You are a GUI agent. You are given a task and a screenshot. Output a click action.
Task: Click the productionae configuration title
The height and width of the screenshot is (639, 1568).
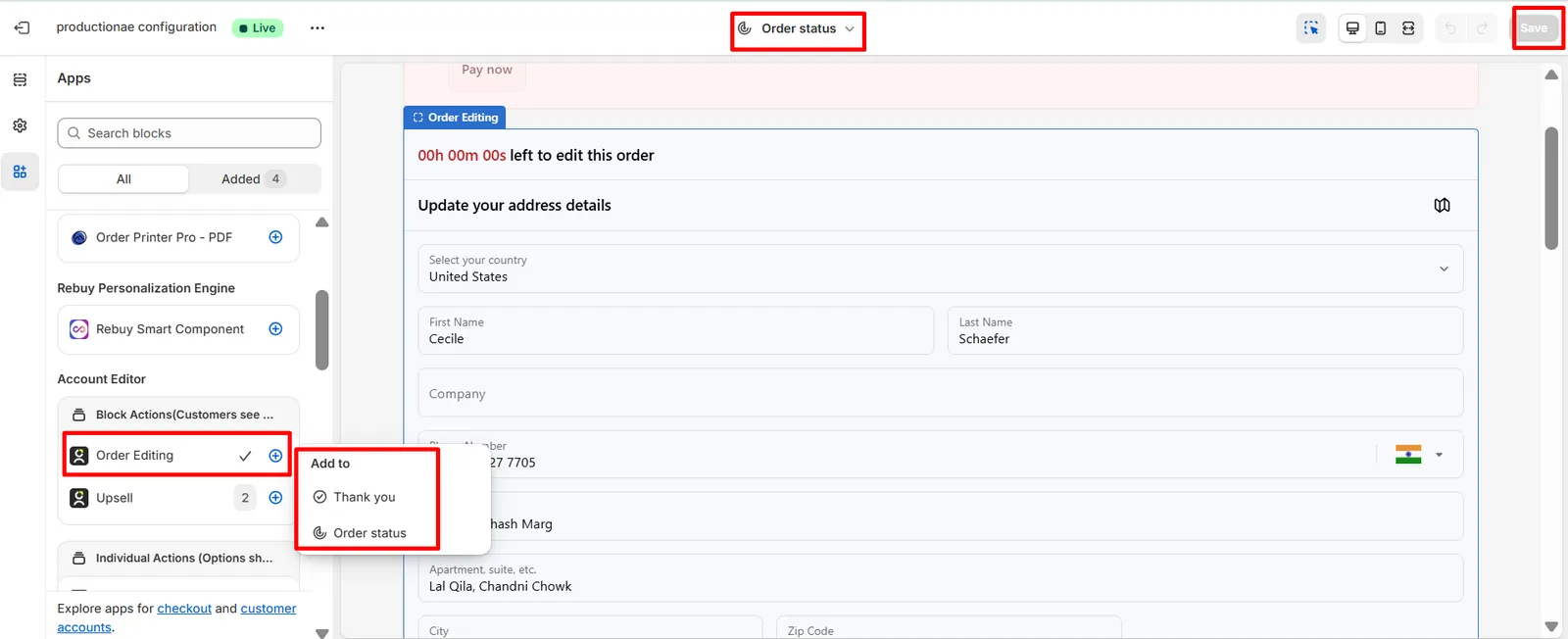136,27
